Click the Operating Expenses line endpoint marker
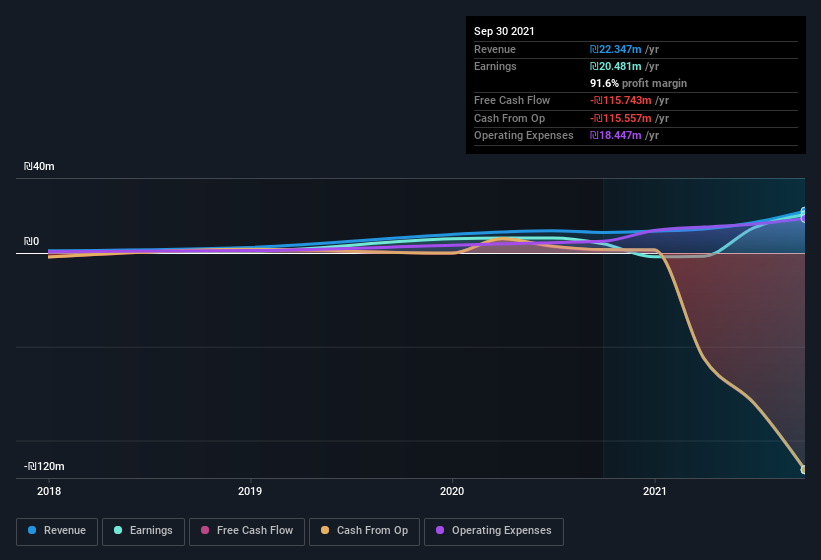The image size is (821, 560). pos(804,219)
